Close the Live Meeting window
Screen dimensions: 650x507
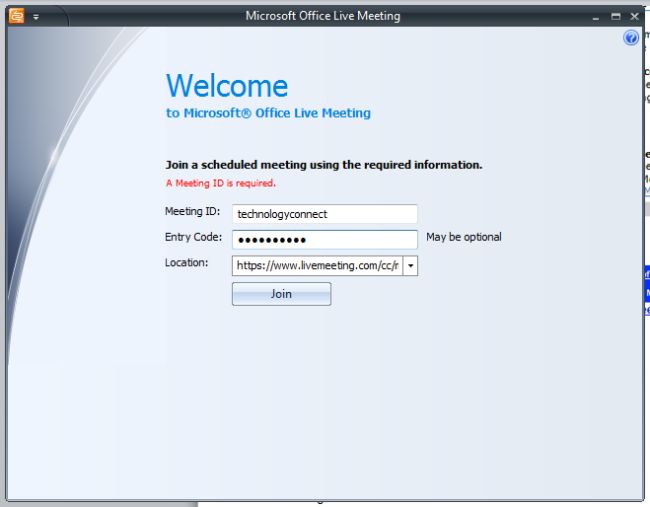pyautogui.click(x=635, y=17)
